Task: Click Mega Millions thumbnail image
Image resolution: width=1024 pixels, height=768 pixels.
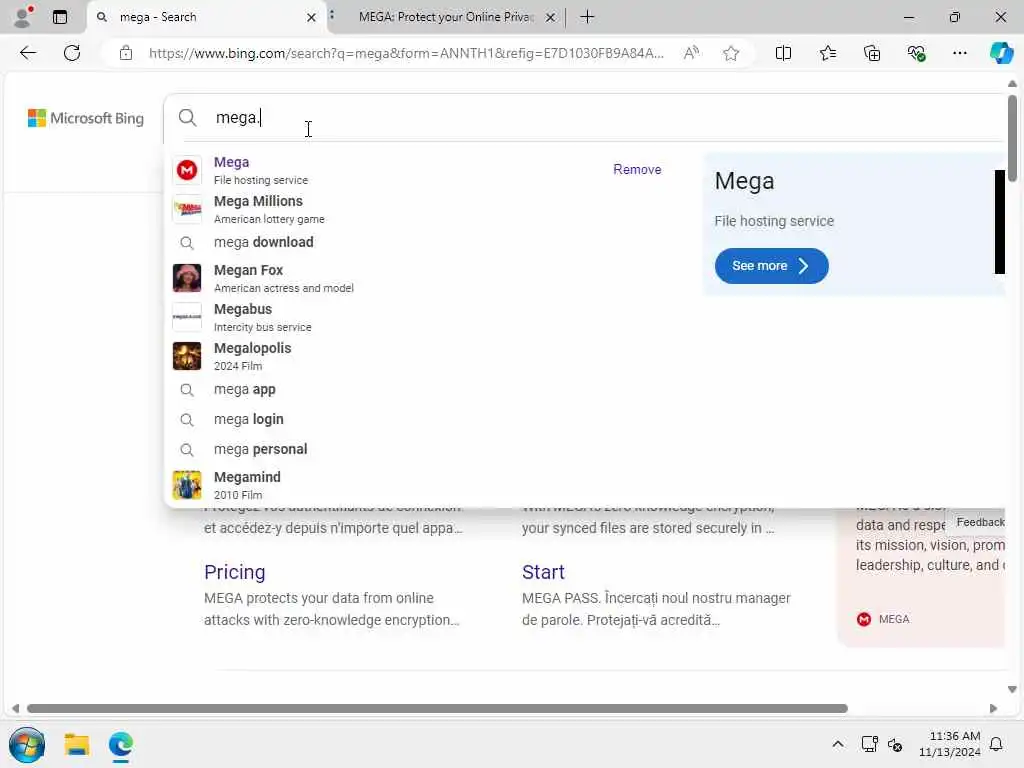Action: [187, 210]
